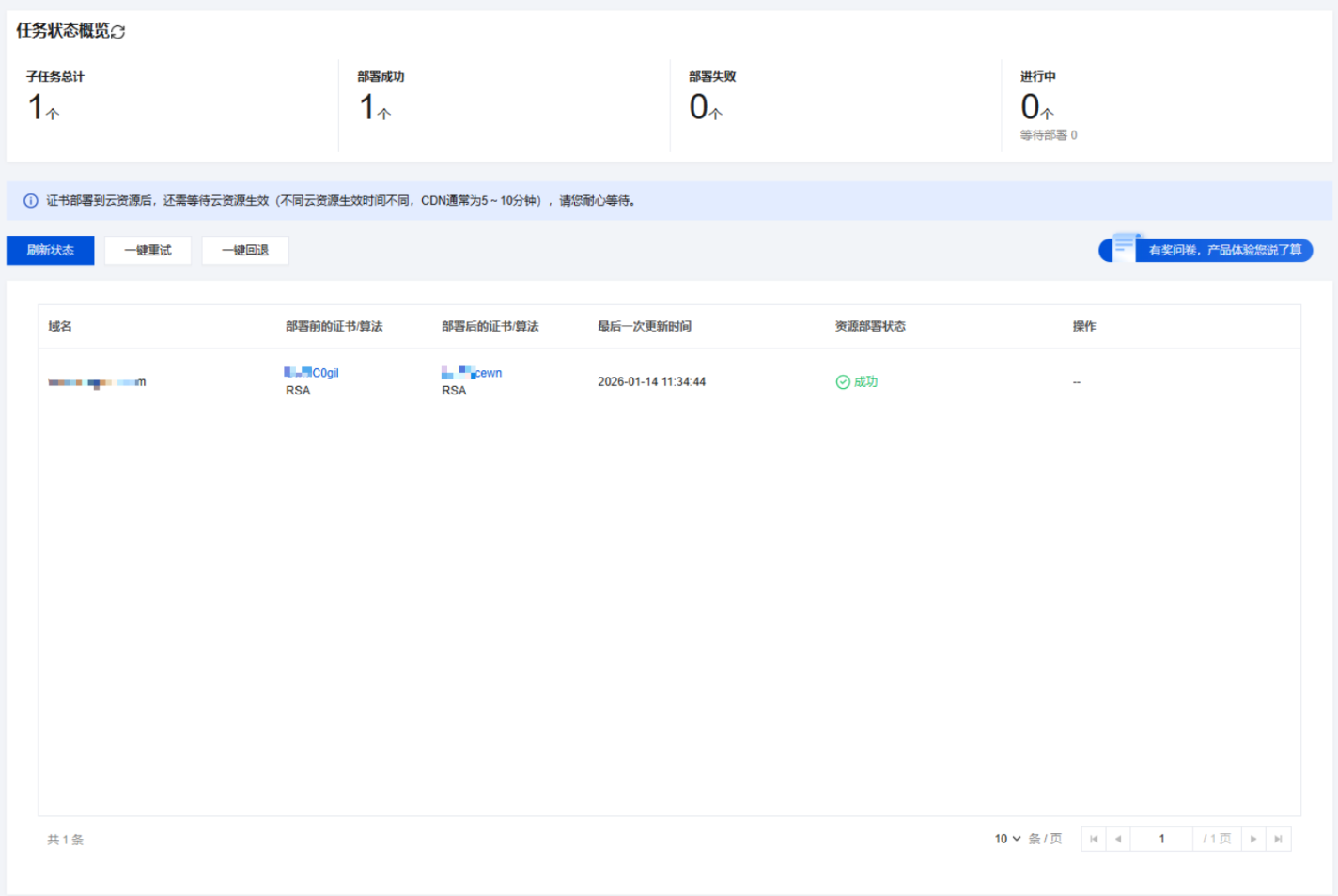Open the pre-deployment certificate link ending C0gil

[312, 373]
